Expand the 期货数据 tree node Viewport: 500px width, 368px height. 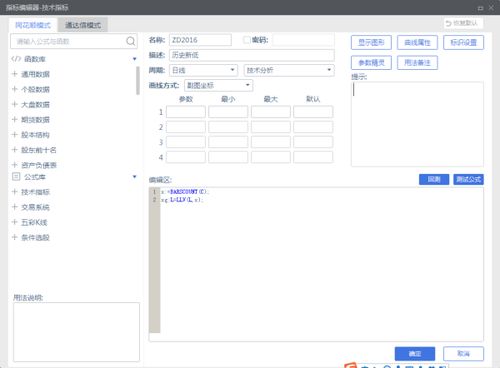[14, 119]
